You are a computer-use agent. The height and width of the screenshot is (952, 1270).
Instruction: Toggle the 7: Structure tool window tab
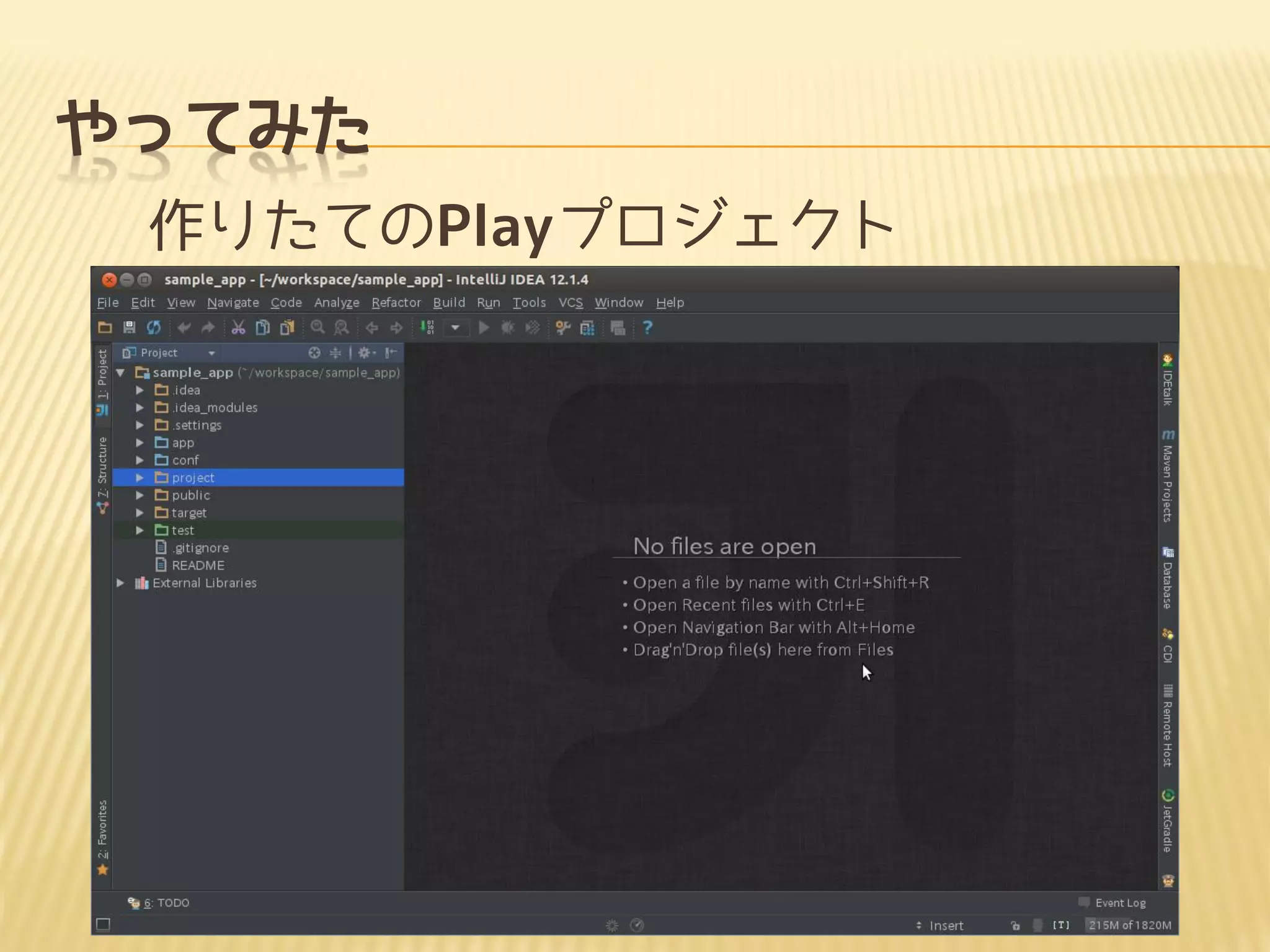click(x=102, y=475)
